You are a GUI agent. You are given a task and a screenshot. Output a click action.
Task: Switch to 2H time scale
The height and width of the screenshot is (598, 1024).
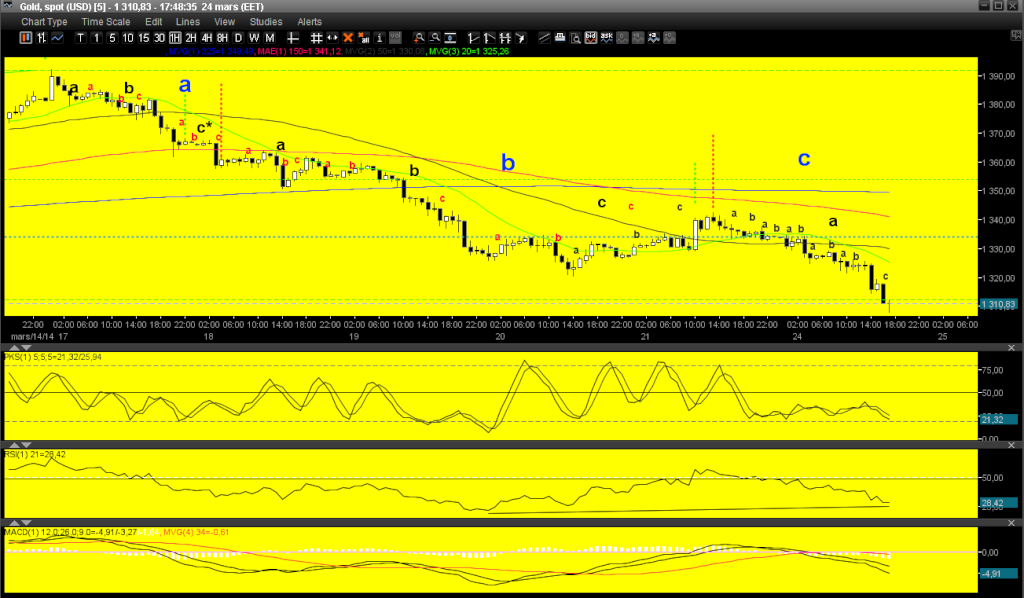click(x=191, y=38)
